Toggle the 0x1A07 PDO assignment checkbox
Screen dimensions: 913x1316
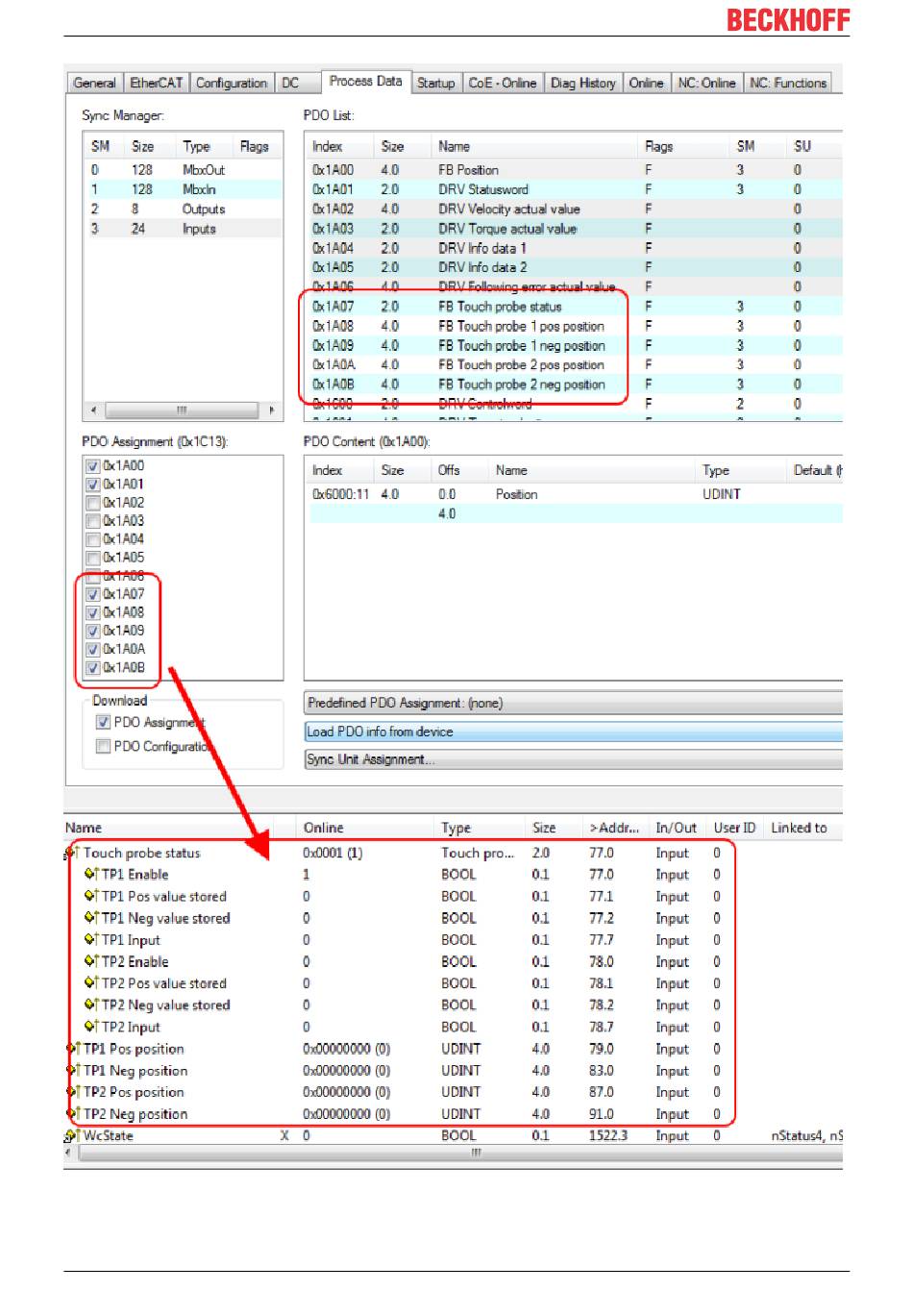(x=93, y=594)
